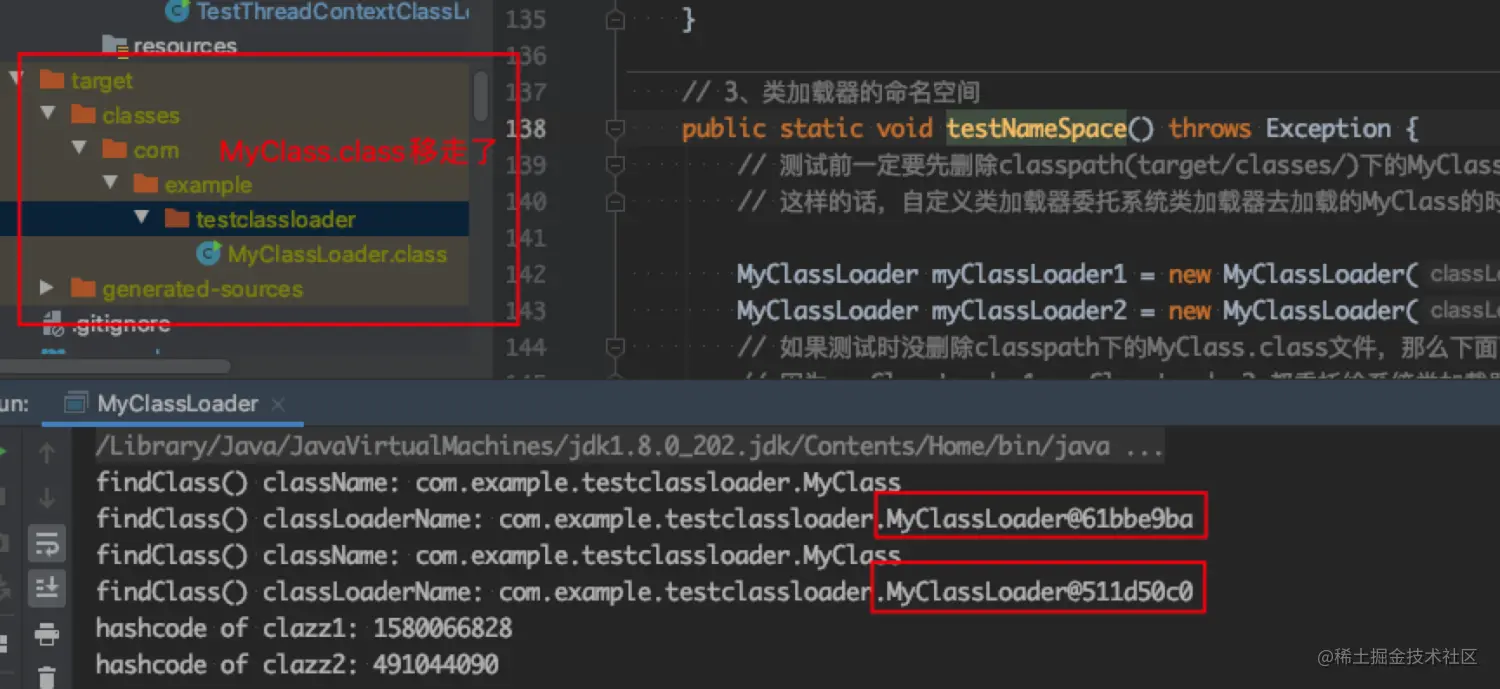
Task: Click myClassLoader1 variable on line 142
Action: (x=1029, y=275)
